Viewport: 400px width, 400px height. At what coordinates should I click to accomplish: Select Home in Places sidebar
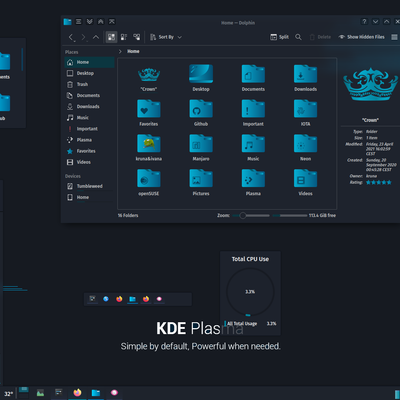click(89, 62)
